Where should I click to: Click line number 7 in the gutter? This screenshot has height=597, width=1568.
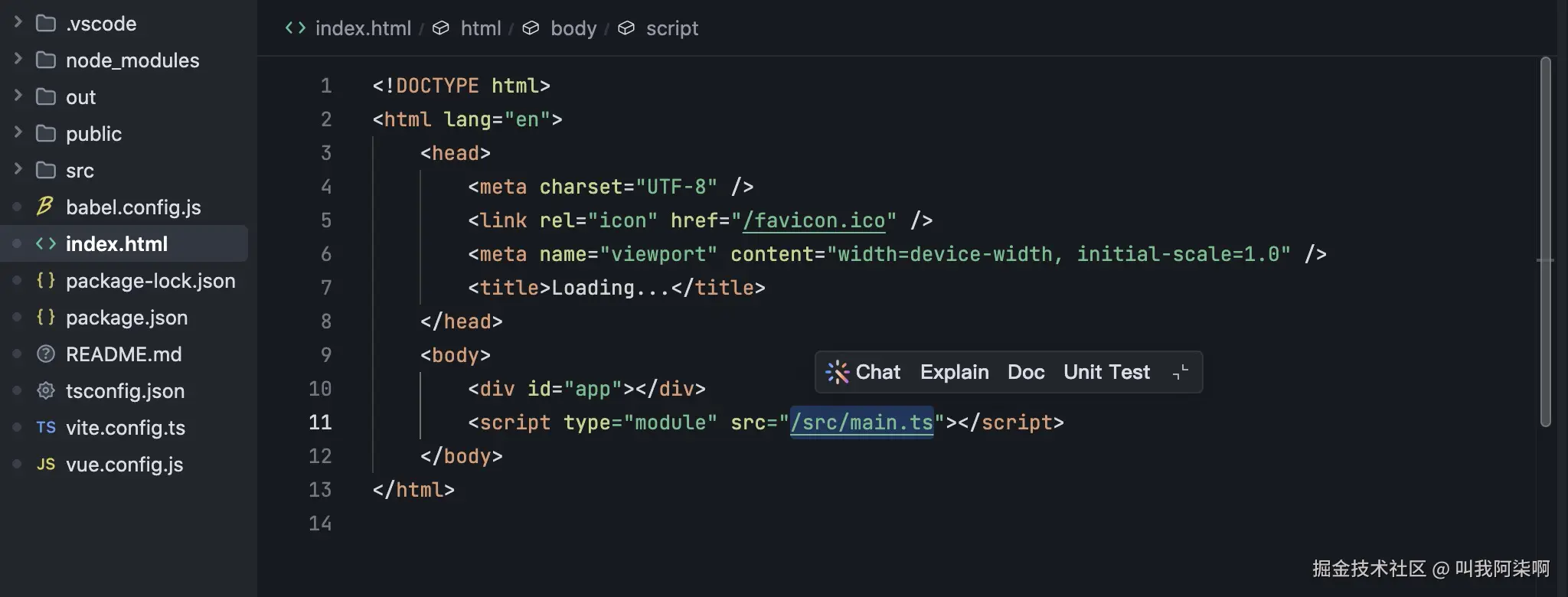point(326,288)
